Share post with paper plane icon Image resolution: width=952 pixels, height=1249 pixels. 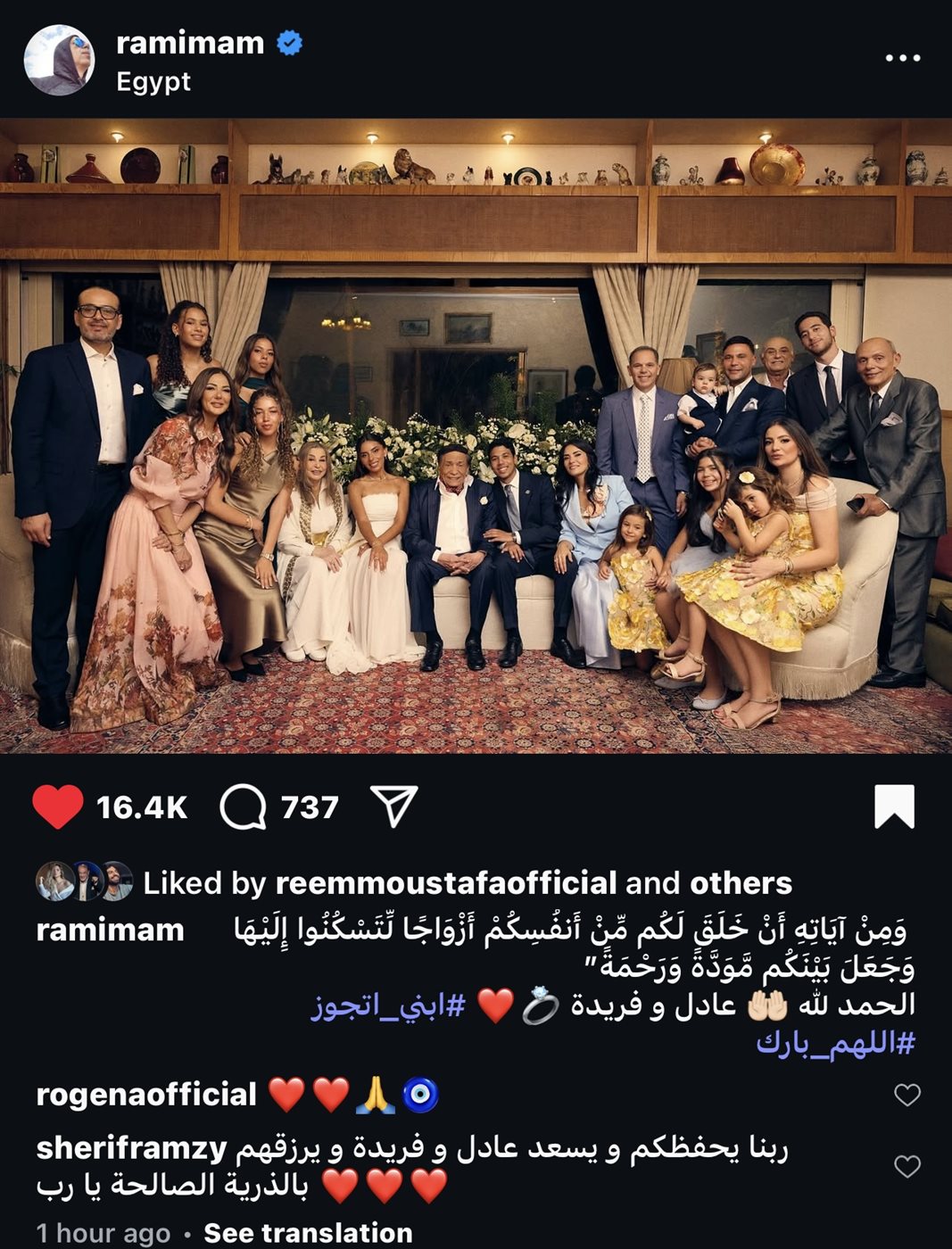click(x=393, y=806)
